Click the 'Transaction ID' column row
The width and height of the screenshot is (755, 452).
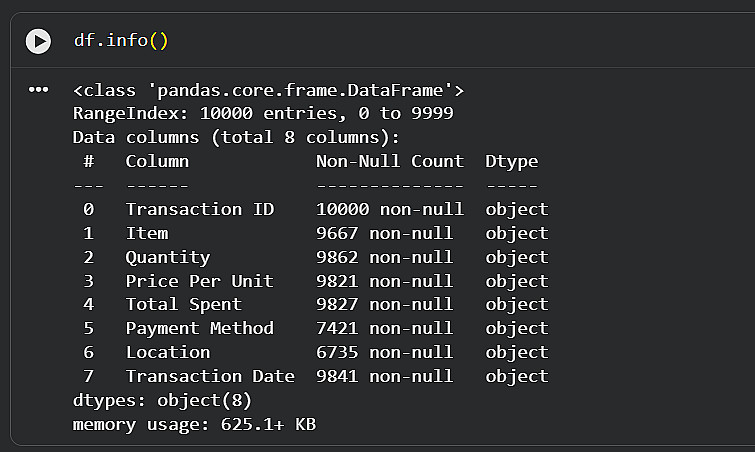point(184,209)
